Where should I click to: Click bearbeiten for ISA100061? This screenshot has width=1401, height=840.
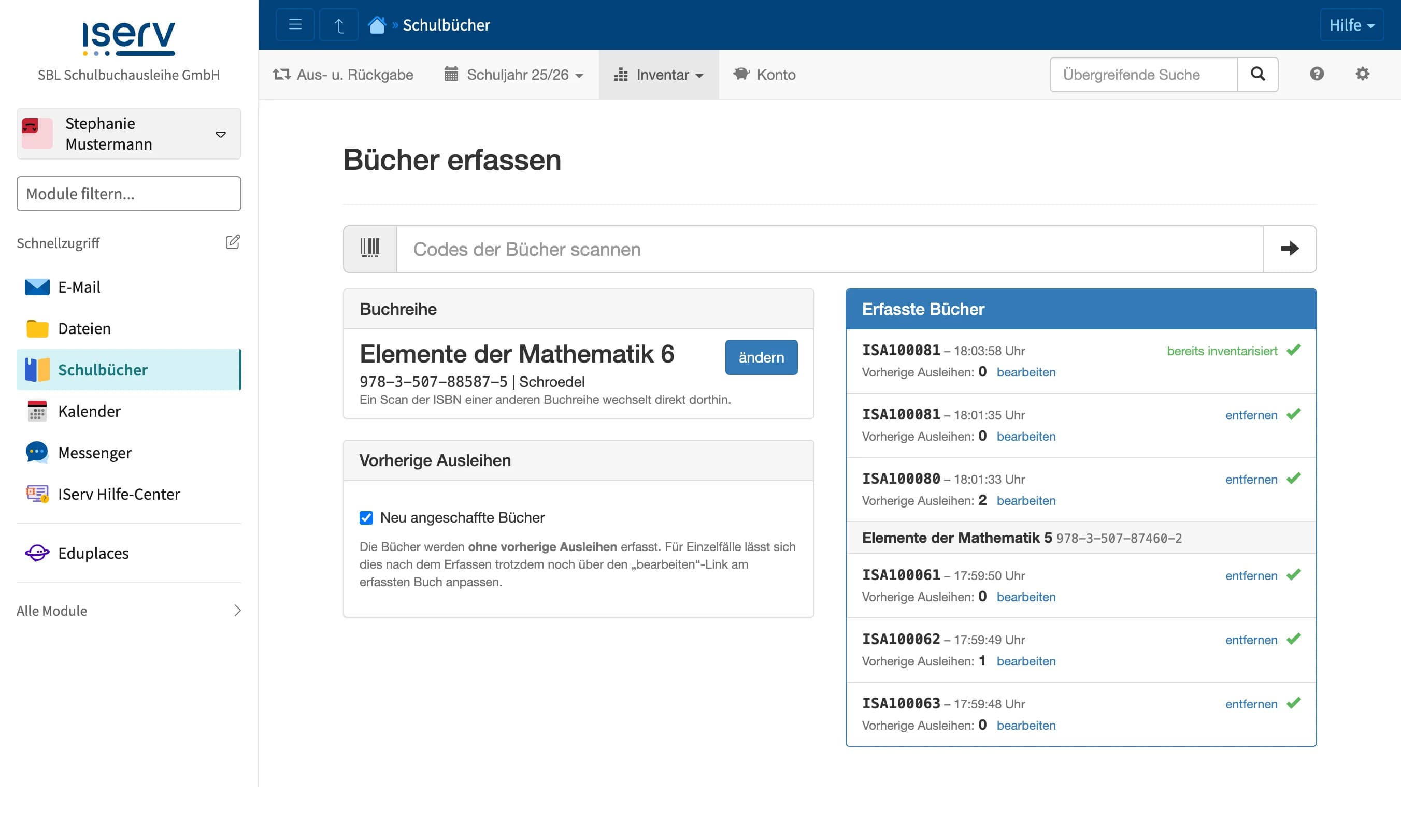[1026, 597]
